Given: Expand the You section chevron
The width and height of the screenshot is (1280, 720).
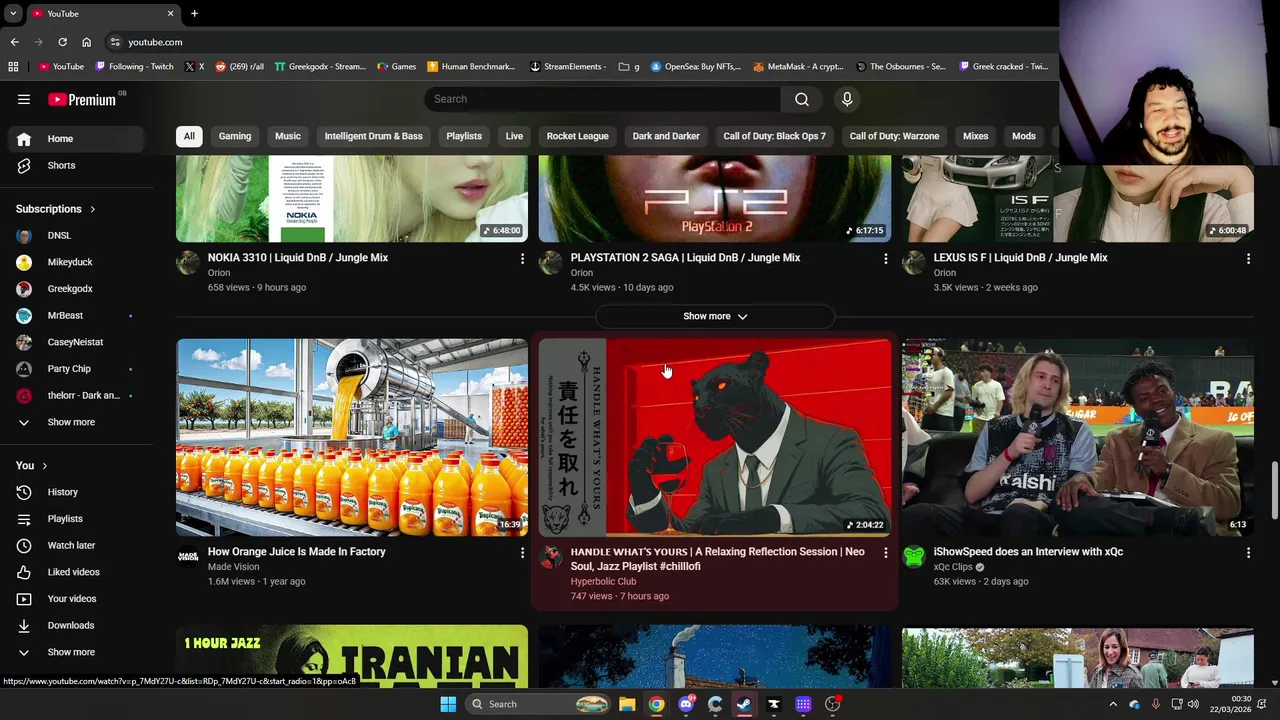Looking at the screenshot, I should (44, 466).
